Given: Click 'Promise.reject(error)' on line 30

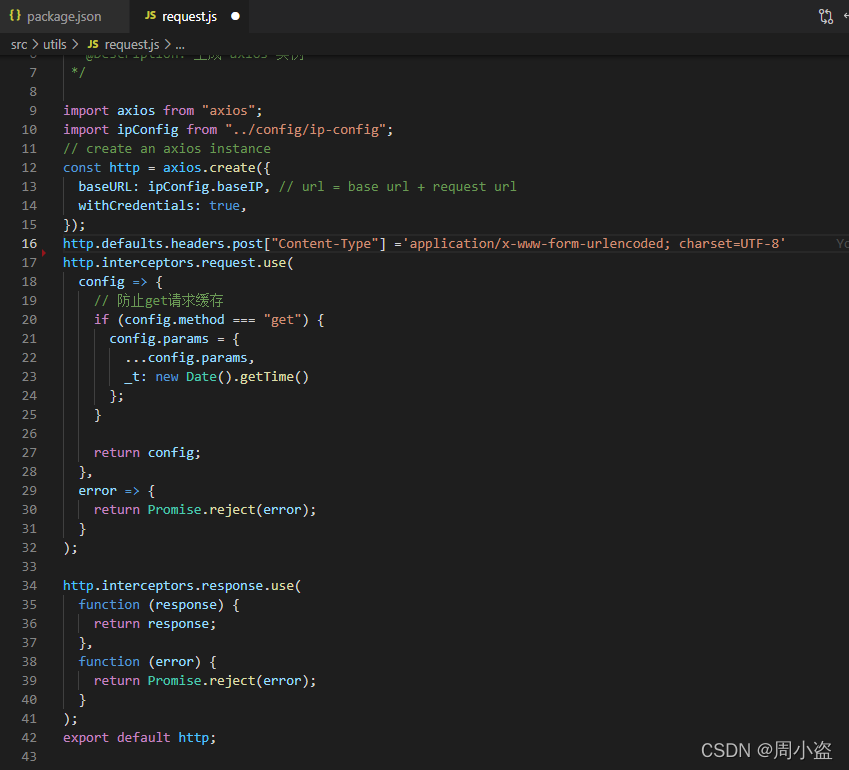Looking at the screenshot, I should point(228,510).
